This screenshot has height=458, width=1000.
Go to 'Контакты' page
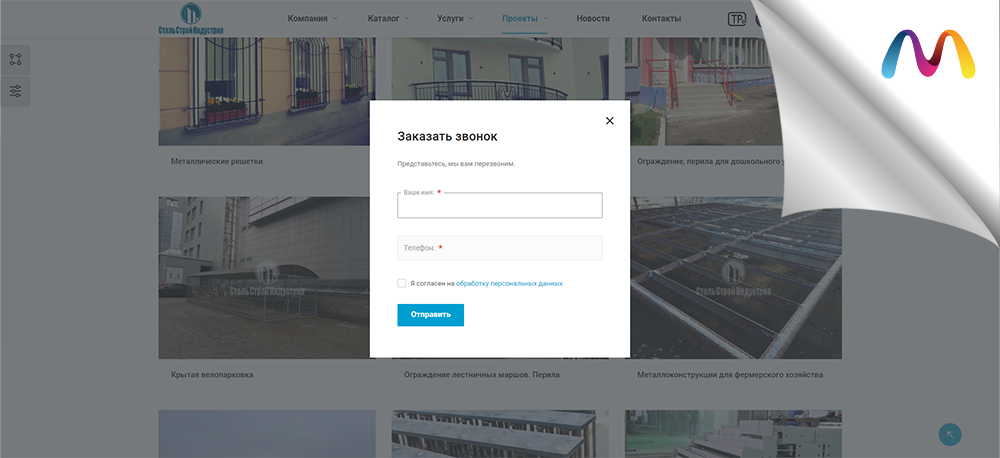point(661,18)
